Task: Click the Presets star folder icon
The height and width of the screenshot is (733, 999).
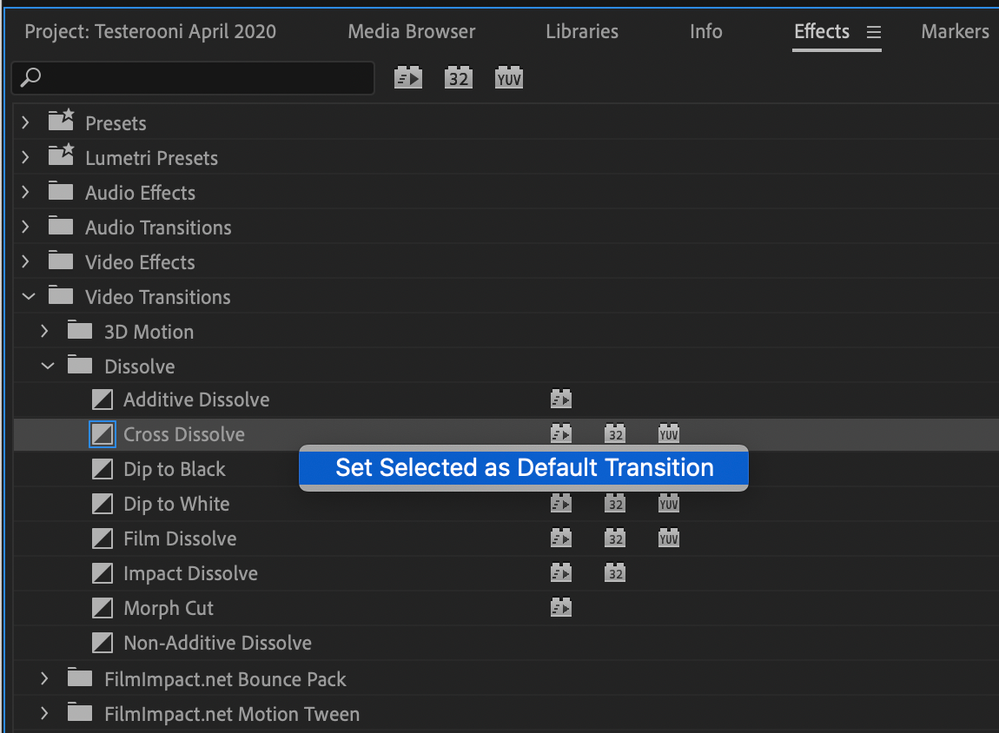Action: point(61,122)
